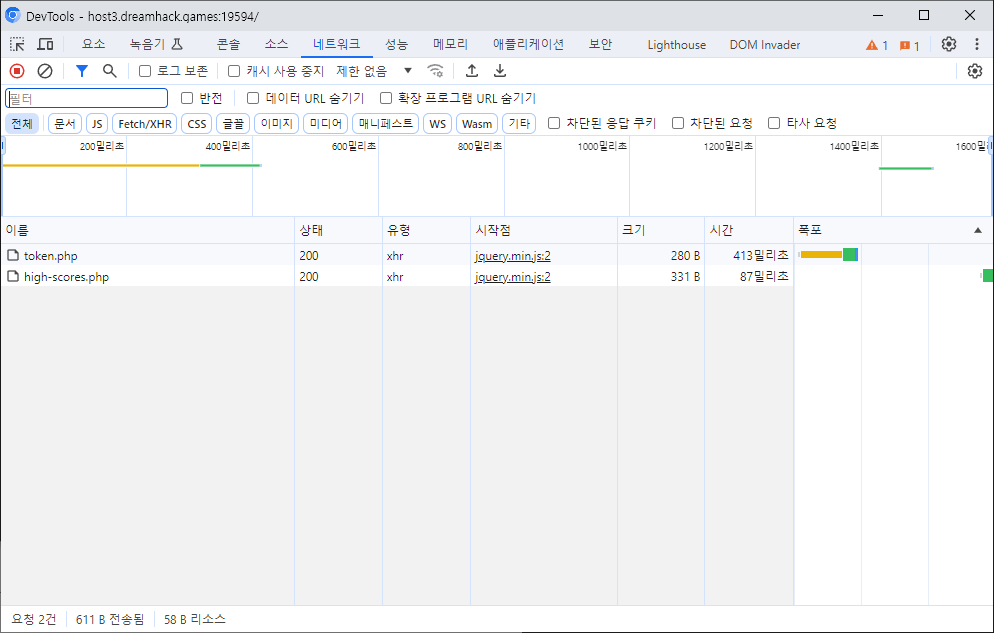Image resolution: width=994 pixels, height=633 pixels.
Task: Toggle the device toolbar icon
Action: click(45, 45)
